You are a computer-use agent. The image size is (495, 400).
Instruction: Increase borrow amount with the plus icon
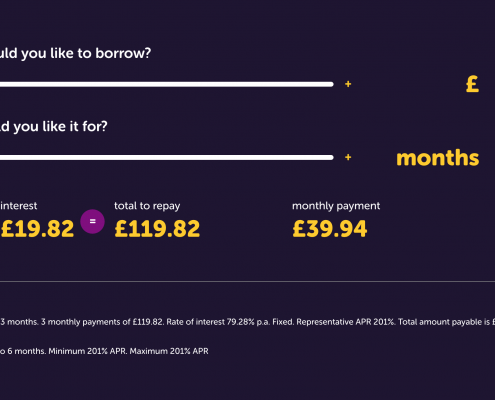point(348,84)
